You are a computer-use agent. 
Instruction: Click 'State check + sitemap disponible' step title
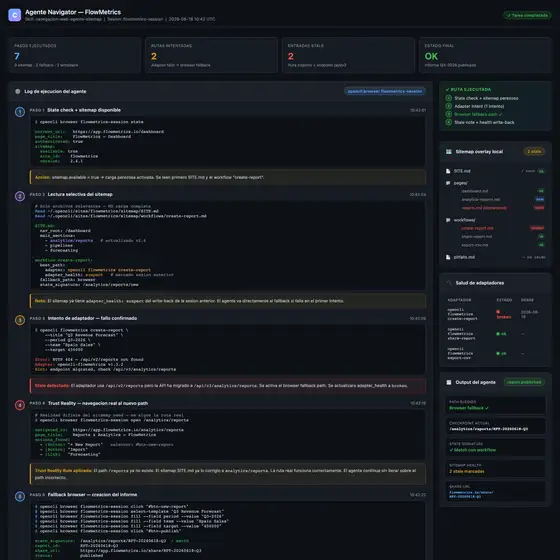point(84,110)
